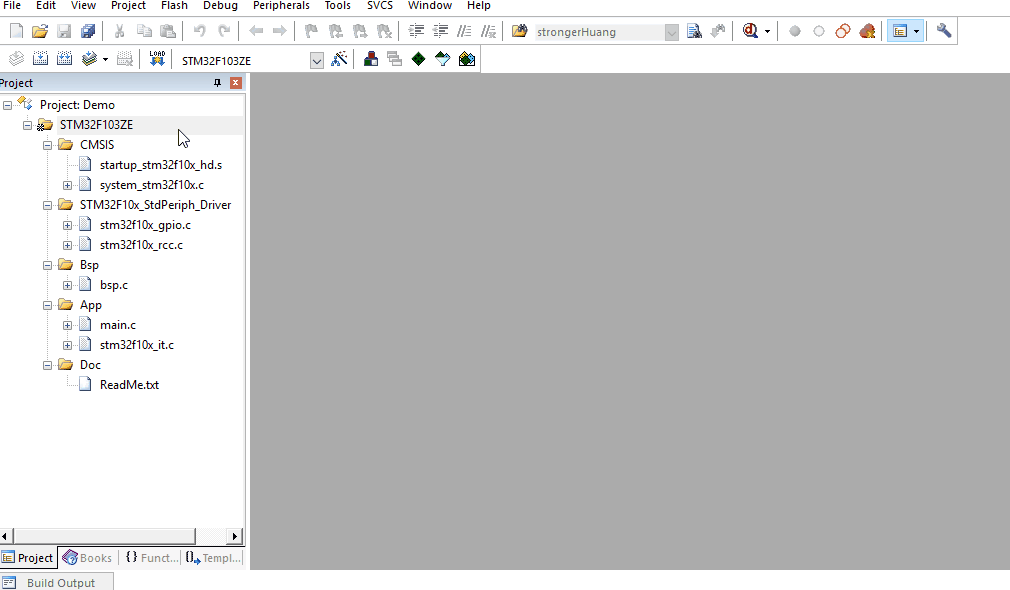This screenshot has width=1010, height=590.
Task: Pin the Project panel with pushpin
Action: tap(218, 83)
